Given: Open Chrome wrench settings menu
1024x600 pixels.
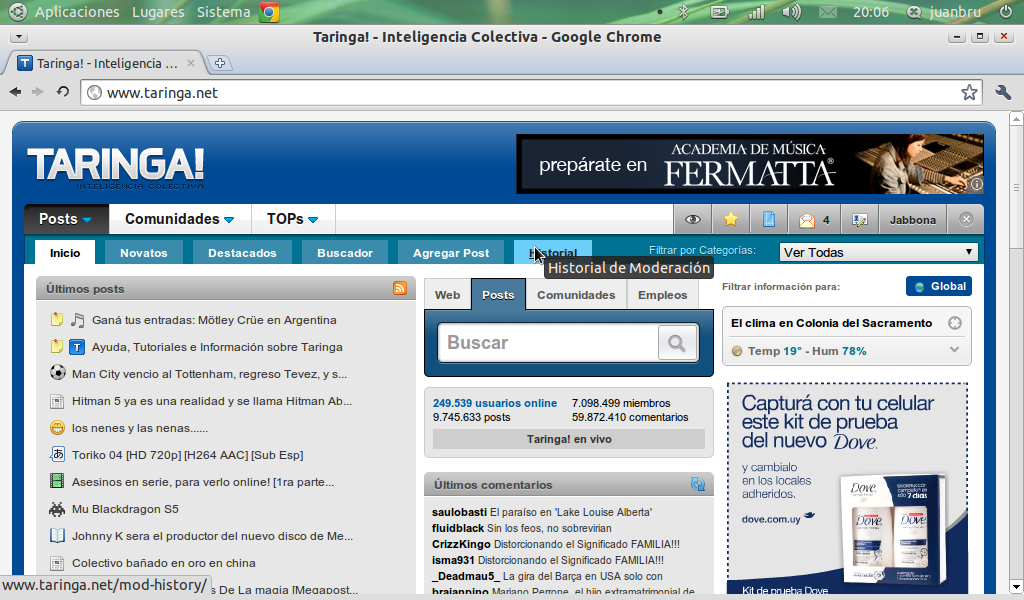Looking at the screenshot, I should (1003, 93).
